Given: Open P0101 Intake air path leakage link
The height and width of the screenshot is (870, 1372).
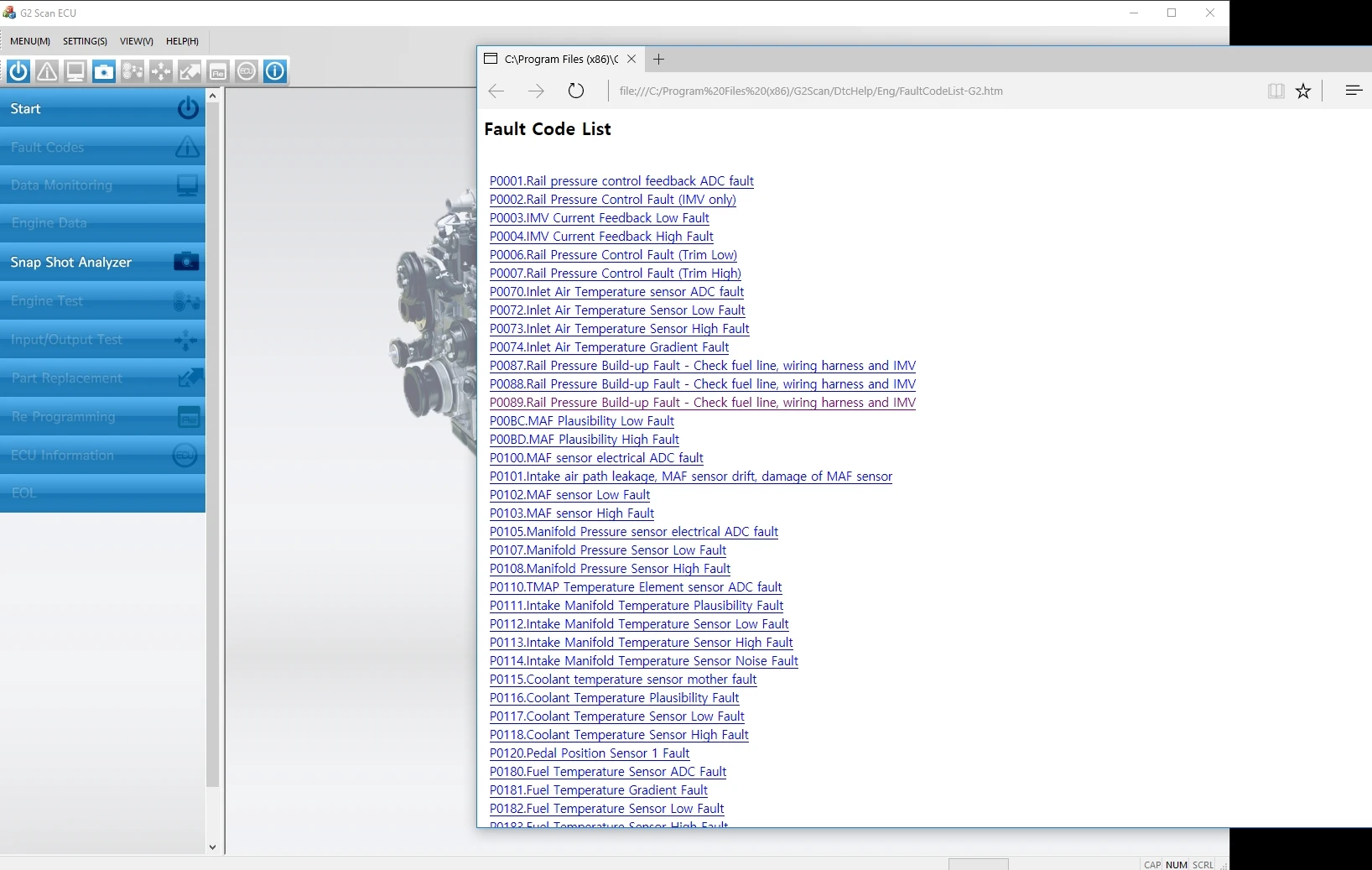Looking at the screenshot, I should point(690,477).
